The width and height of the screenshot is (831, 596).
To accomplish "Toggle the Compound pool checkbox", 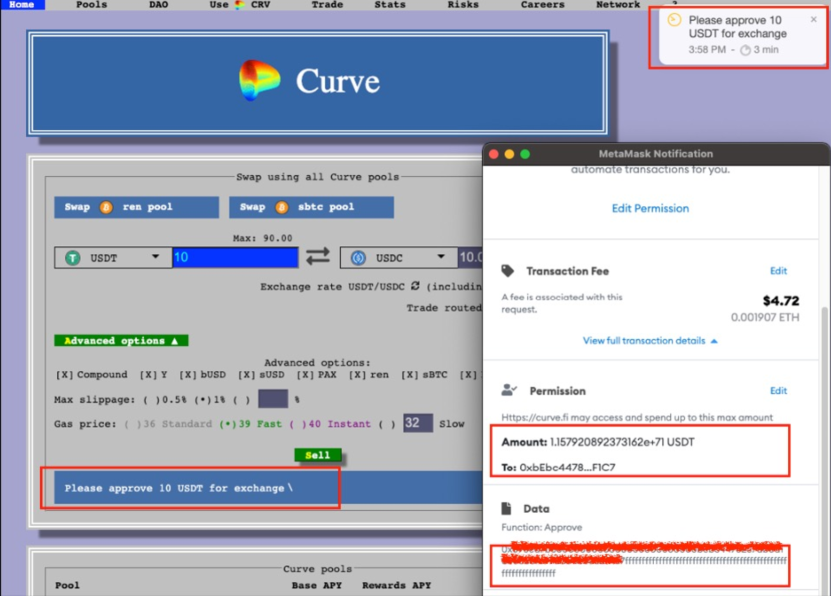I will [x=64, y=375].
